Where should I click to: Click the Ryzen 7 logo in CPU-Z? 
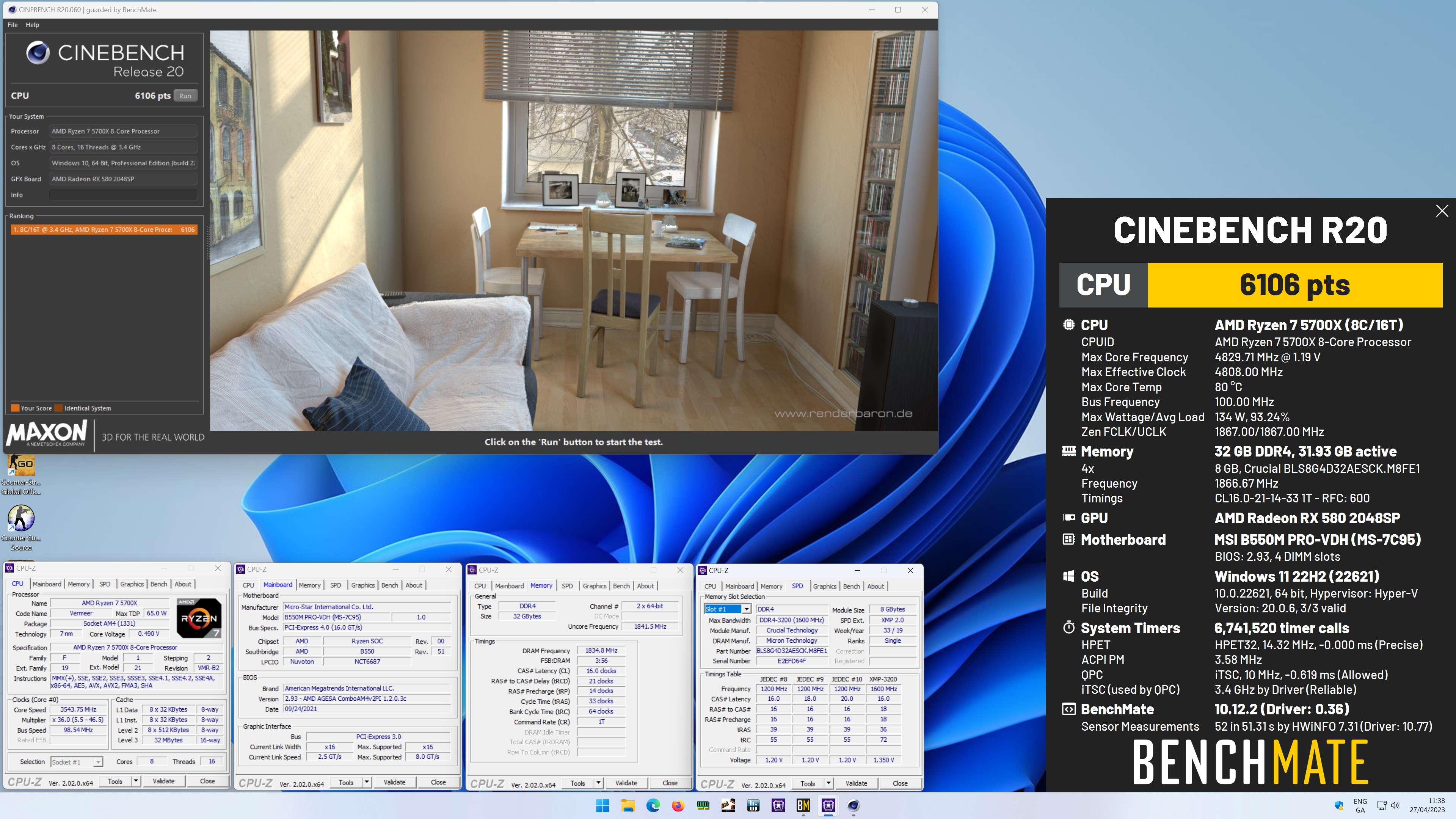tap(199, 618)
